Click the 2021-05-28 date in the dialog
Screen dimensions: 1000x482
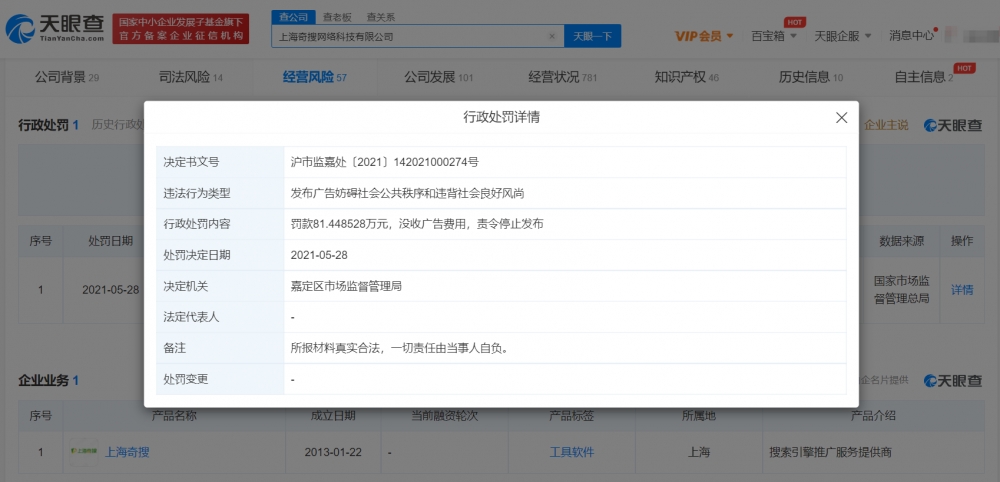319,255
